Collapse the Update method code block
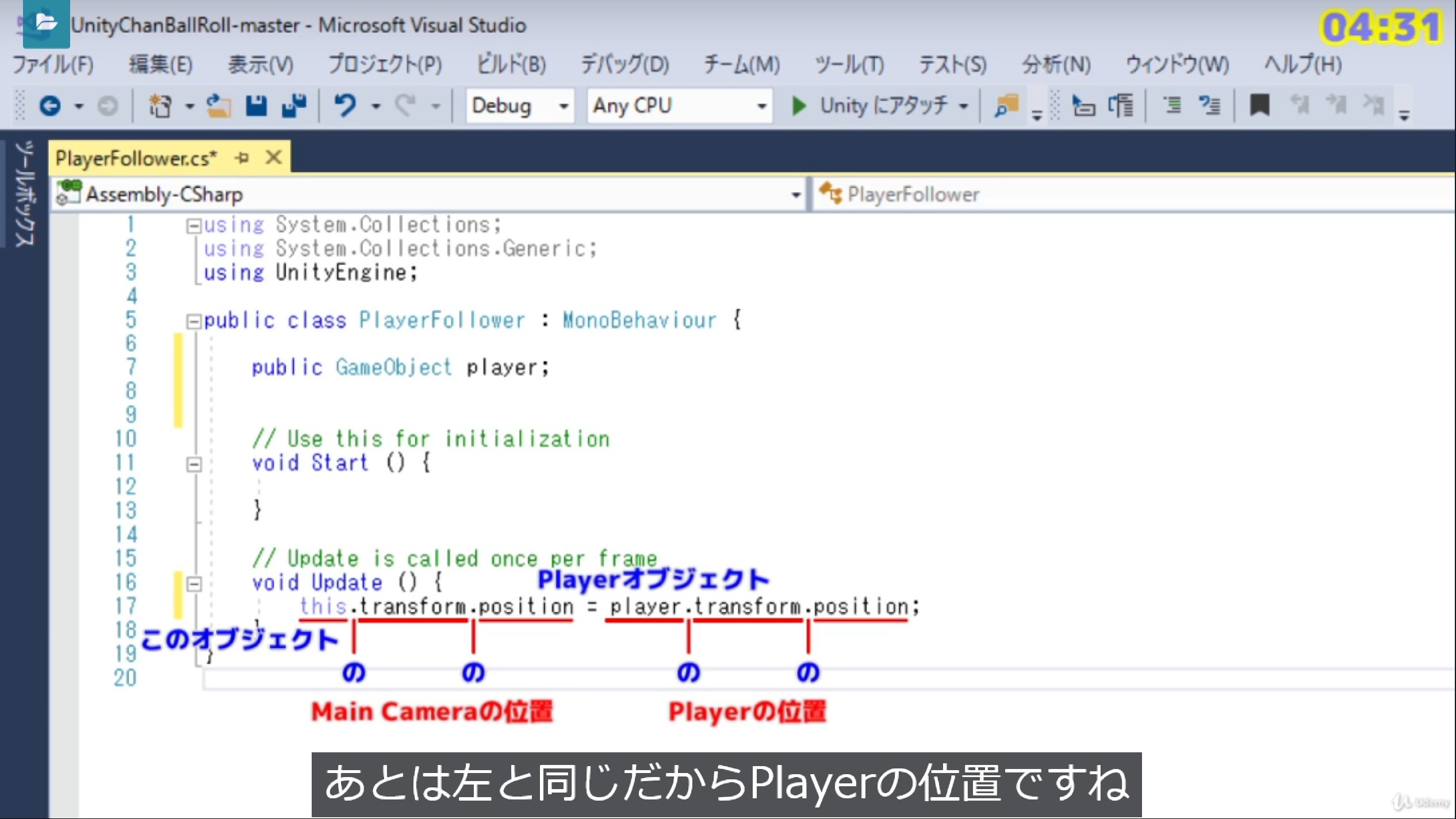The height and width of the screenshot is (819, 1456). tap(194, 585)
